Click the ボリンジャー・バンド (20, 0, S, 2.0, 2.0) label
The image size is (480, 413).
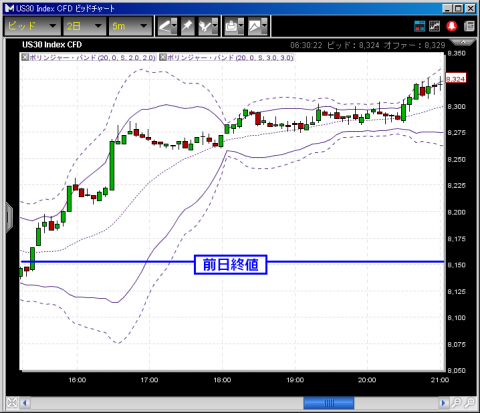coord(92,58)
